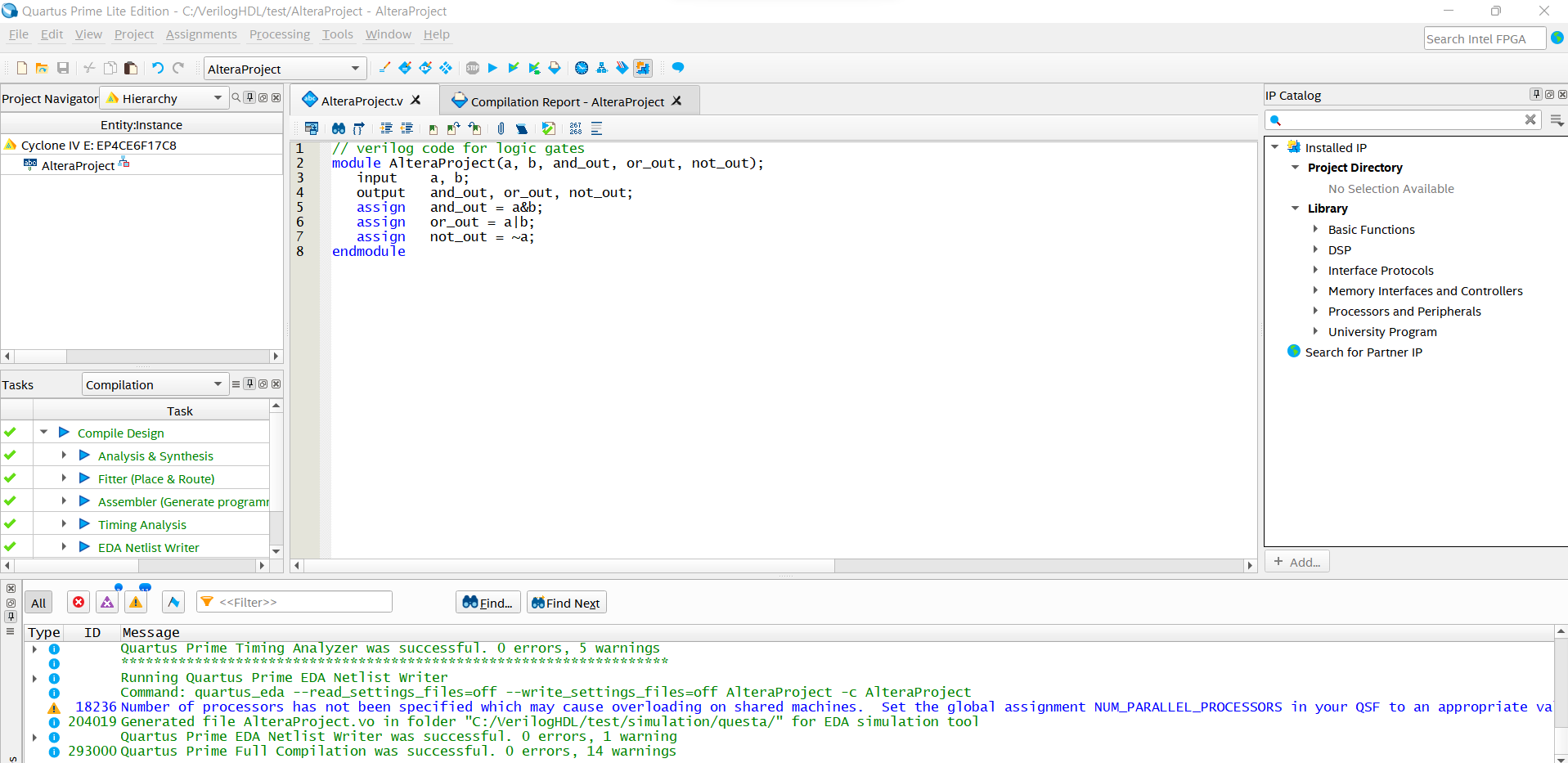This screenshot has height=763, width=1568.
Task: Click Search for Partner IP link
Action: [1363, 352]
